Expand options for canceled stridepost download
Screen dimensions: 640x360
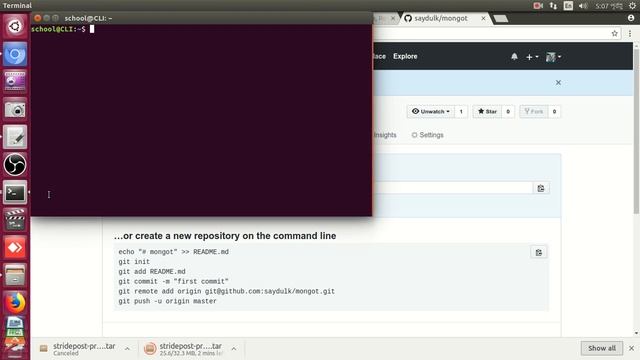[x=127, y=349]
